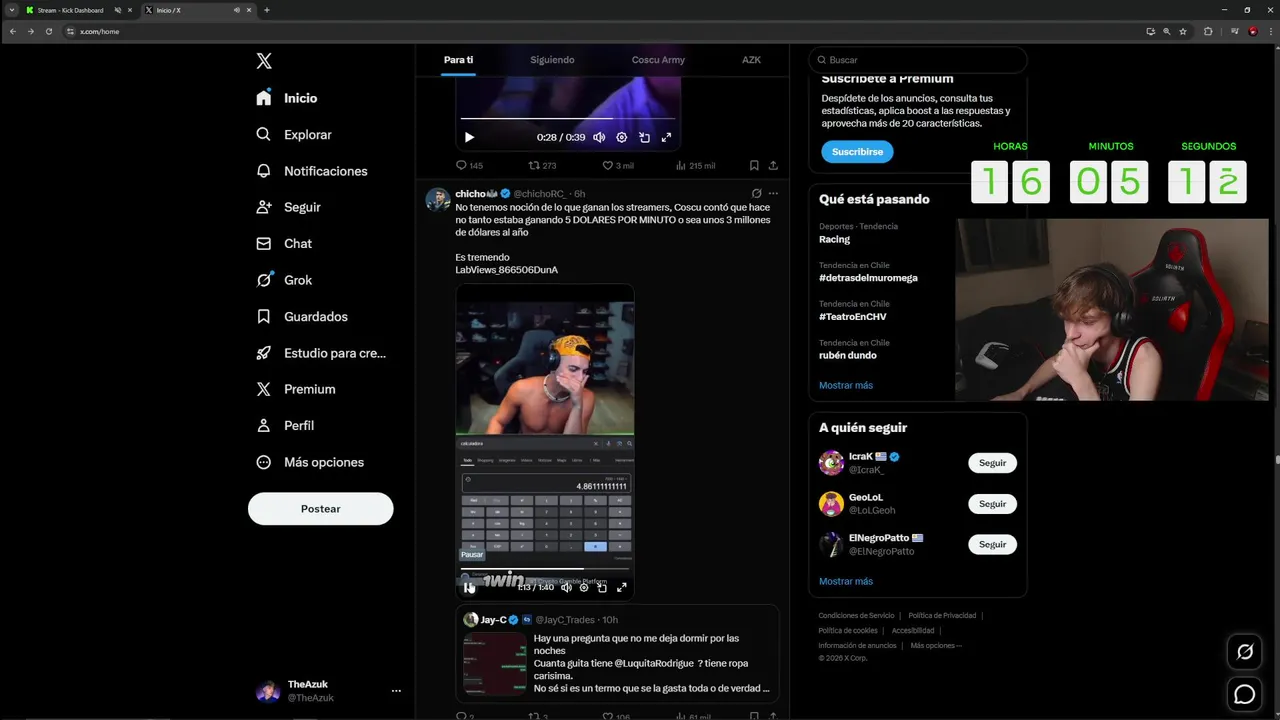
Task: Open Premium in the sidebar
Action: coord(296,389)
